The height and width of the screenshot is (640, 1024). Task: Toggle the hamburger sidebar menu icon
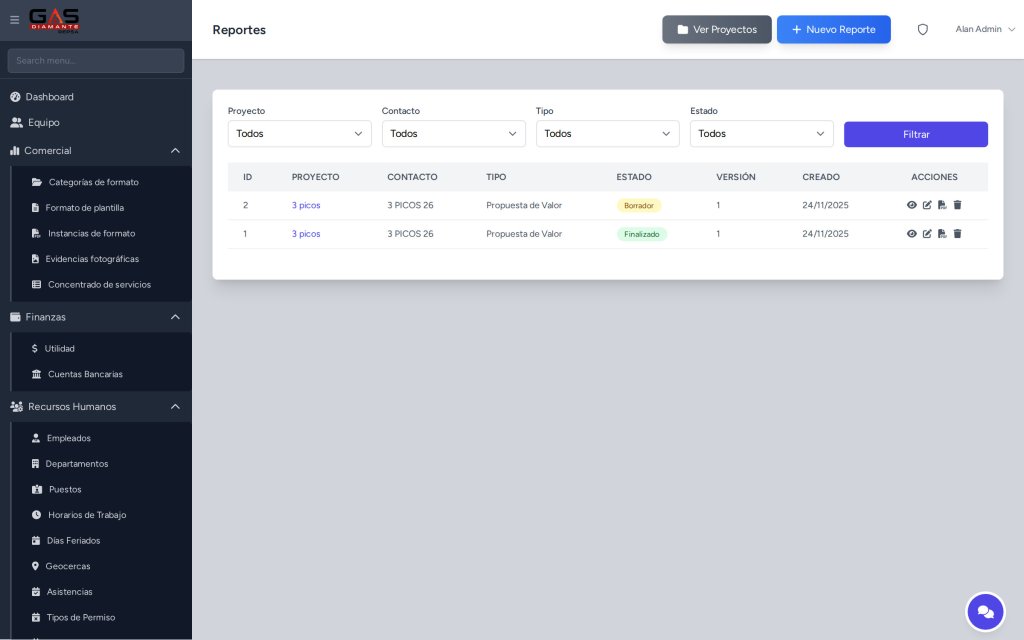14,20
